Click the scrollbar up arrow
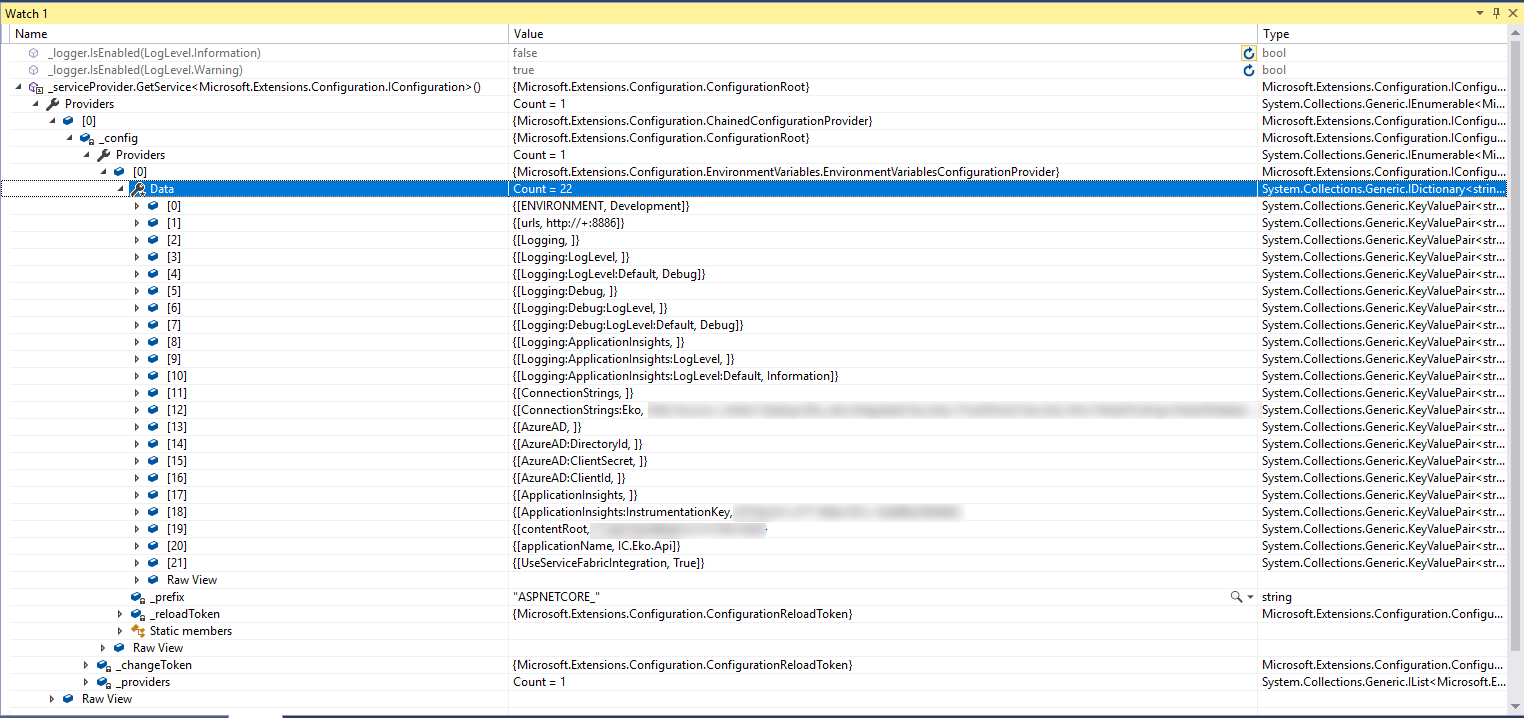The width and height of the screenshot is (1524, 718). pos(1516,33)
